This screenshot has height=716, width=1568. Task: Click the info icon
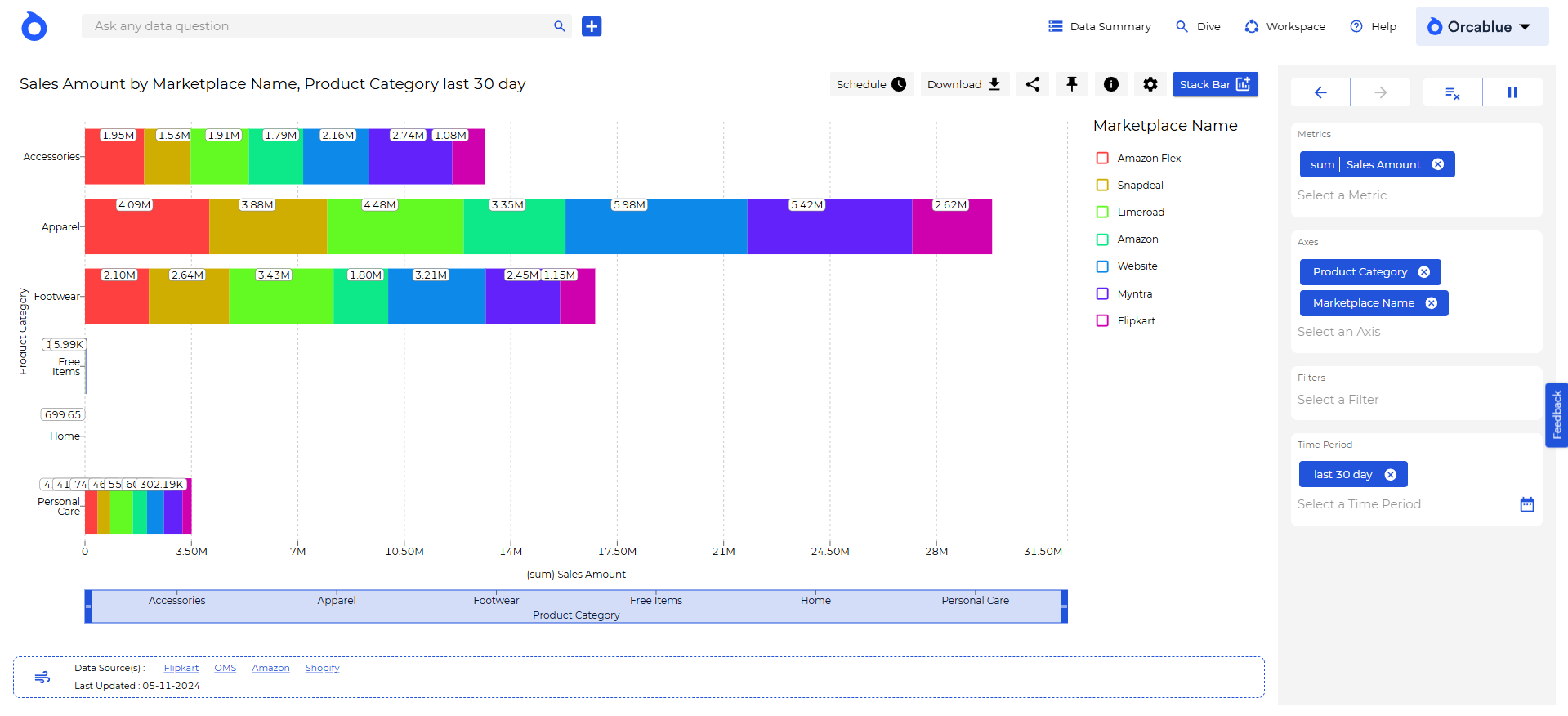pos(1111,84)
